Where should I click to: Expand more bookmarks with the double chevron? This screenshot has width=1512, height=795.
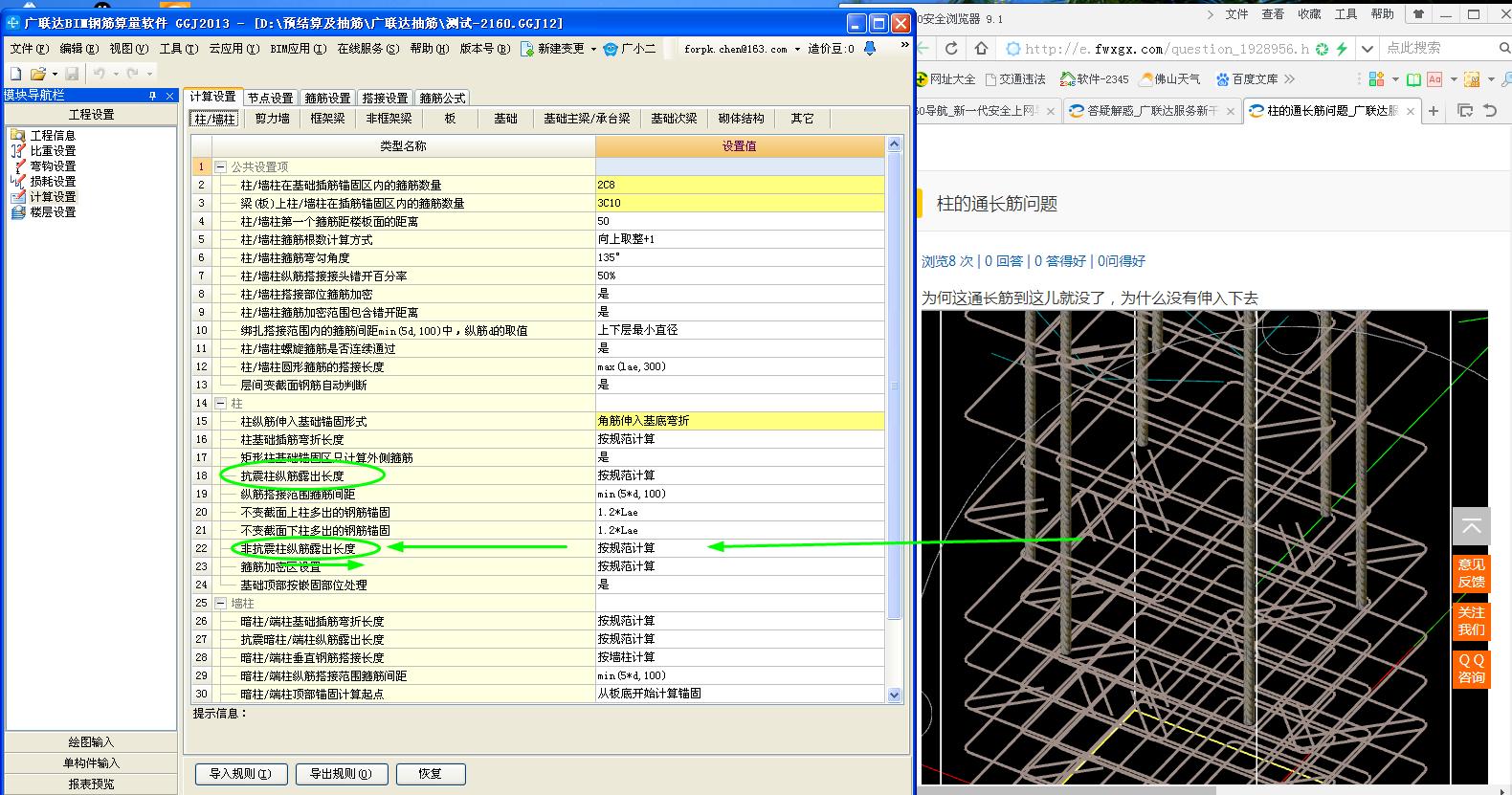point(1290,79)
